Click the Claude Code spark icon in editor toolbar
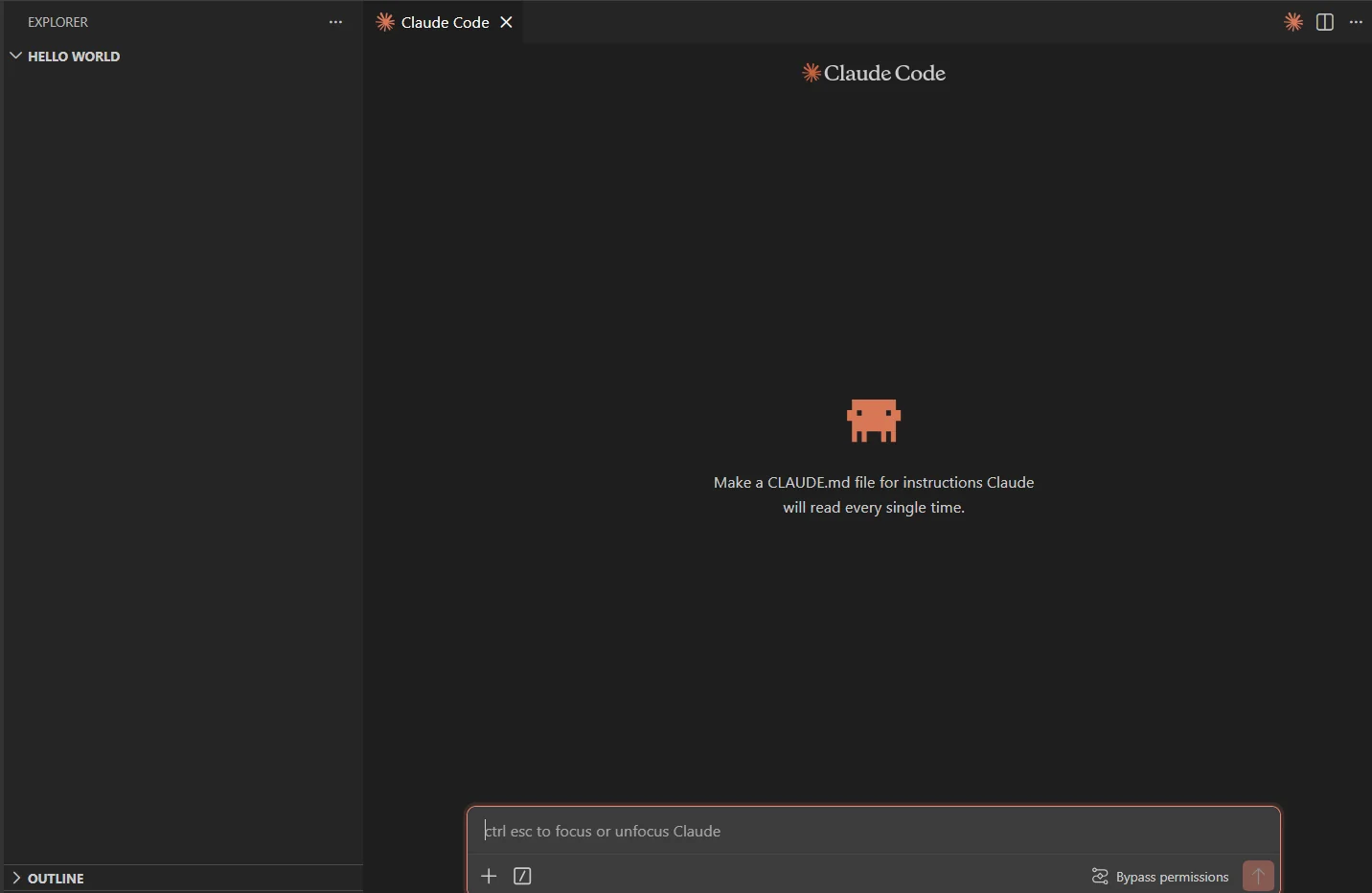Image resolution: width=1372 pixels, height=893 pixels. pyautogui.click(x=1293, y=22)
